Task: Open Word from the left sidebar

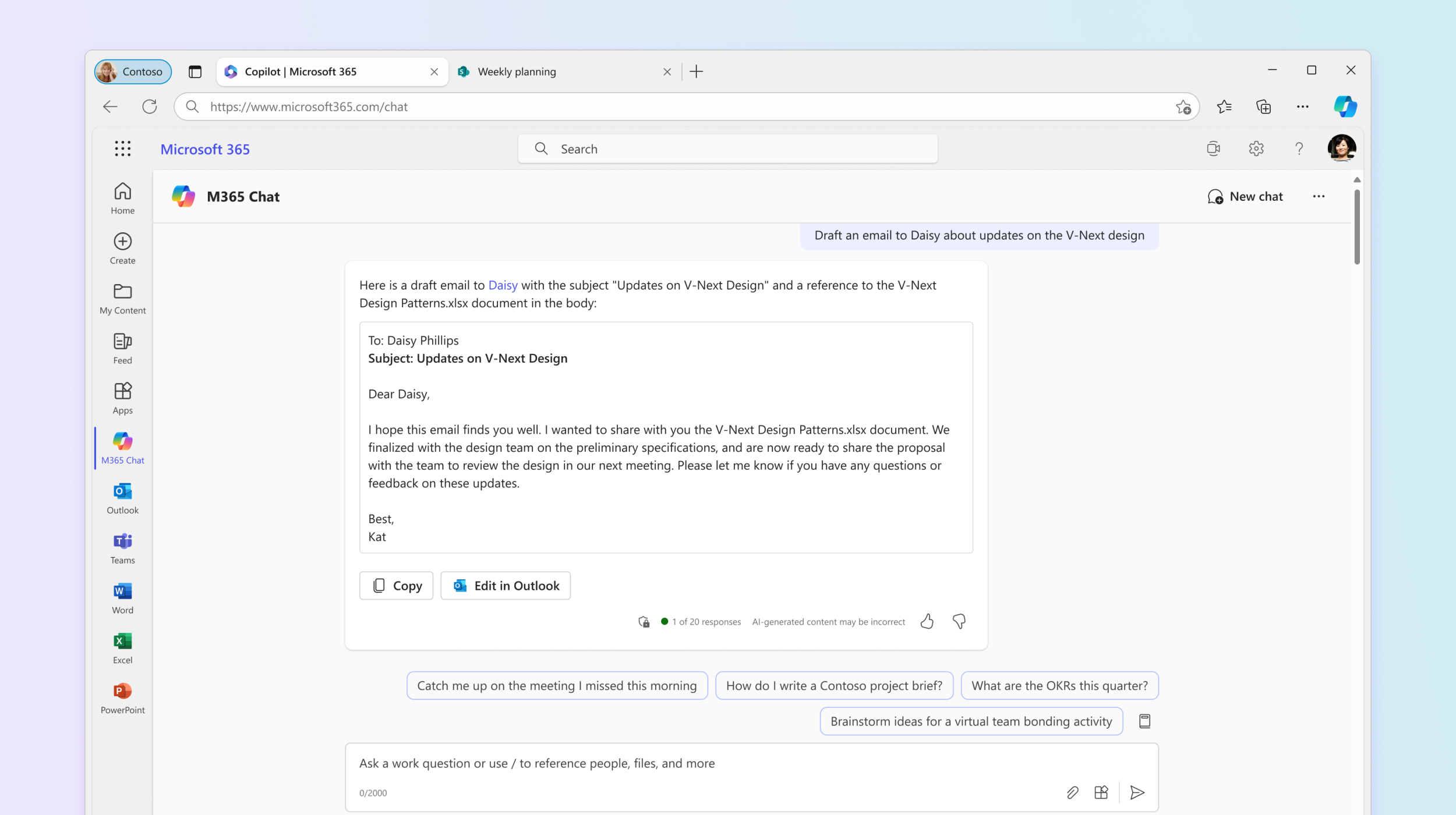Action: click(x=122, y=597)
